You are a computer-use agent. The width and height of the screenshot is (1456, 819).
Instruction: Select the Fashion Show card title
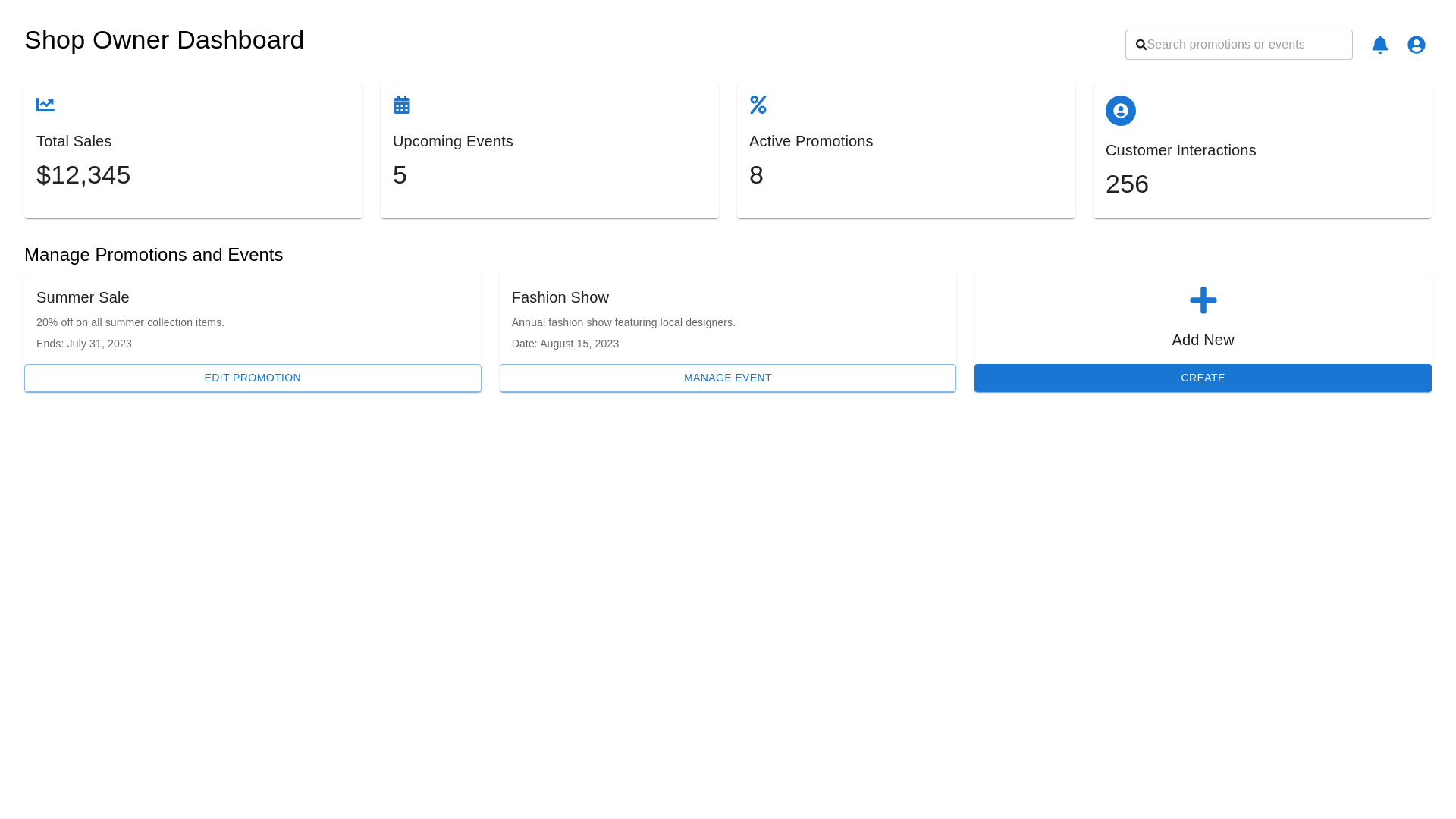point(560,297)
